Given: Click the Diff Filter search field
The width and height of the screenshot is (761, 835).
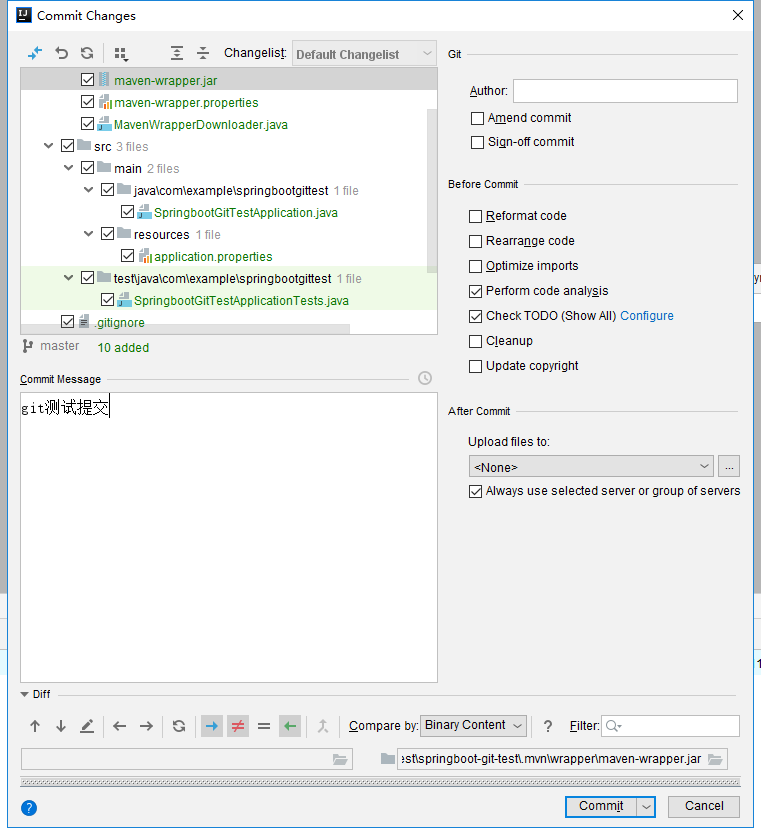Looking at the screenshot, I should [x=670, y=726].
